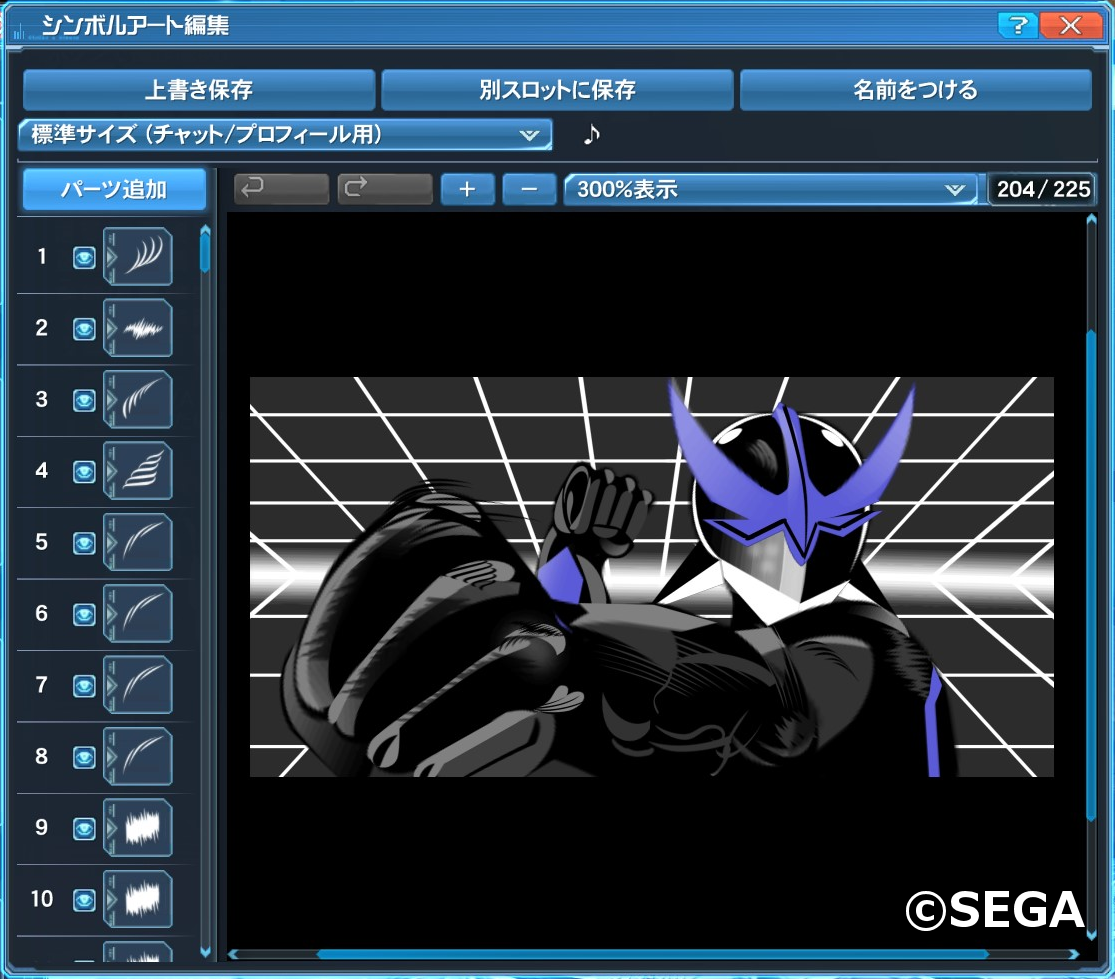Expand the layer 3 group arrow
The height and width of the screenshot is (979, 1115).
tap(110, 400)
